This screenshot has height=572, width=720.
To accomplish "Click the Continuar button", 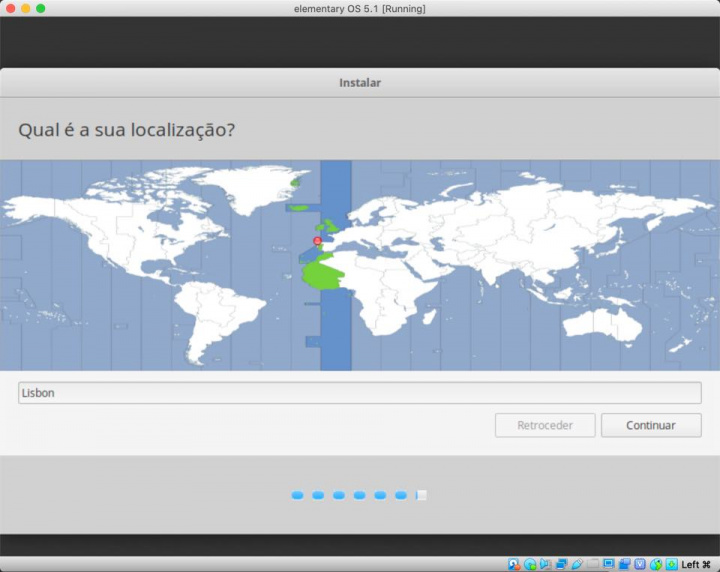I will pos(651,425).
